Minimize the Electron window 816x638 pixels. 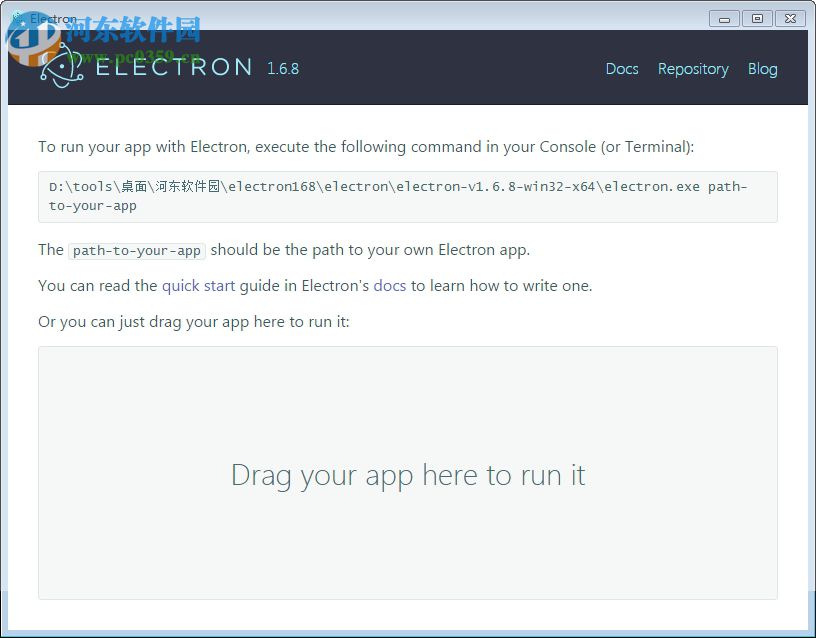coord(723,18)
